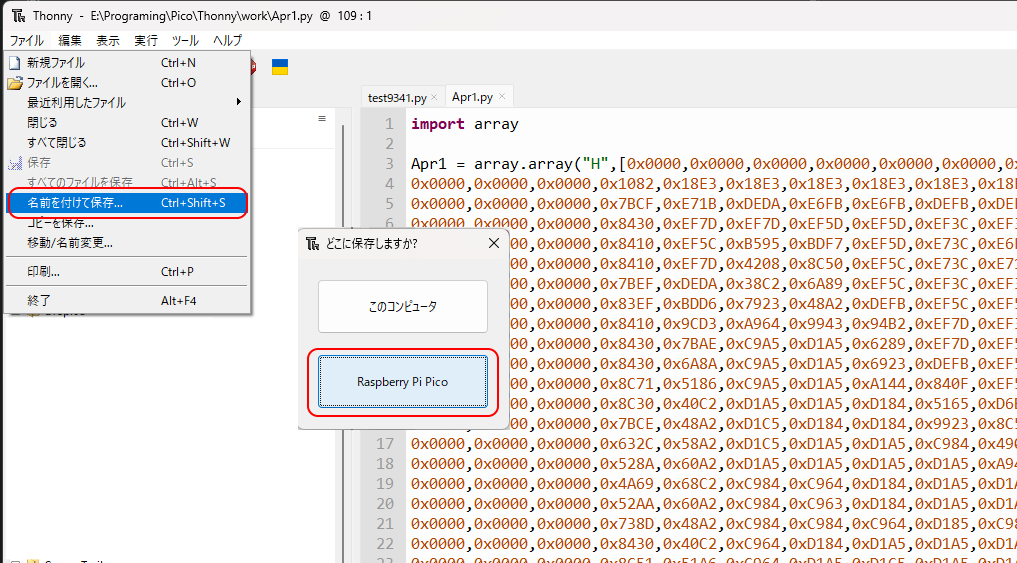
Task: Click the "Apr1 = array.array" text on line 3
Action: [494, 163]
